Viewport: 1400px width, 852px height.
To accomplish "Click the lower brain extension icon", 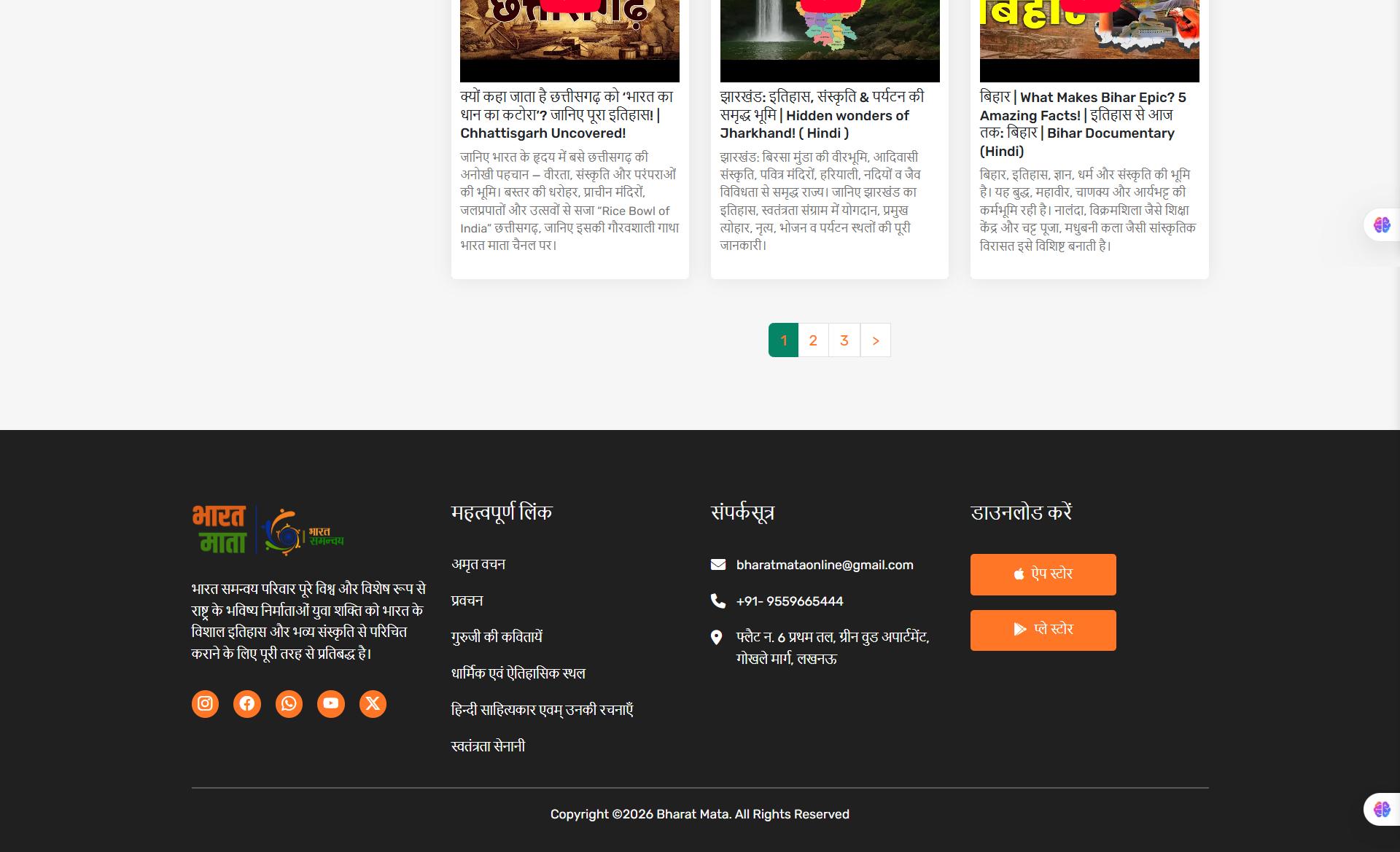I will point(1382,810).
